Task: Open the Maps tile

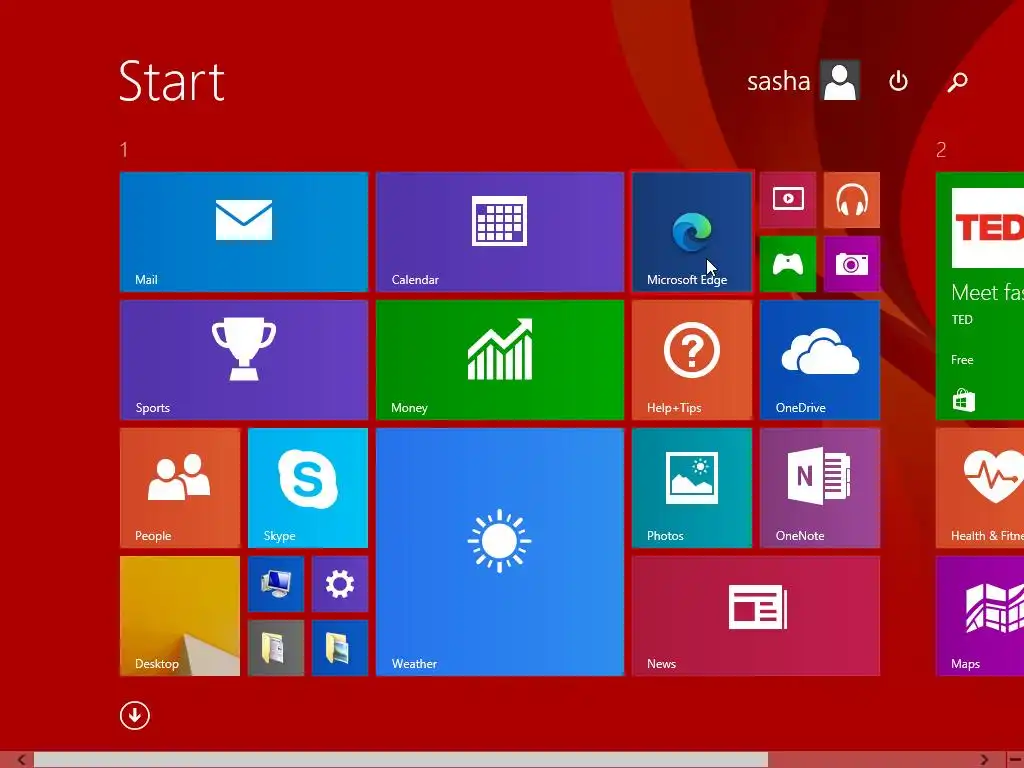Action: [x=980, y=616]
